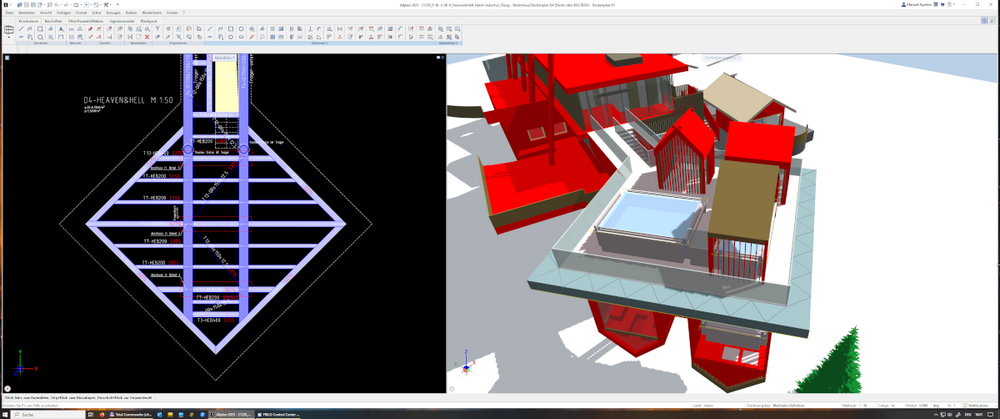Click the Manuel Aguirre user account button
Viewport: 1000px width, 419px height.
point(915,5)
